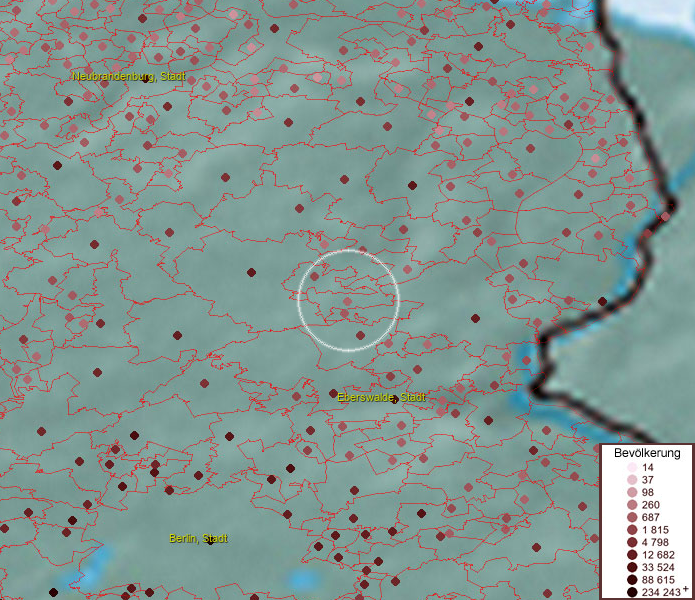Click the 'Berlin, Stadt' map label
Viewport: 695px width, 600px height.
(x=198, y=538)
